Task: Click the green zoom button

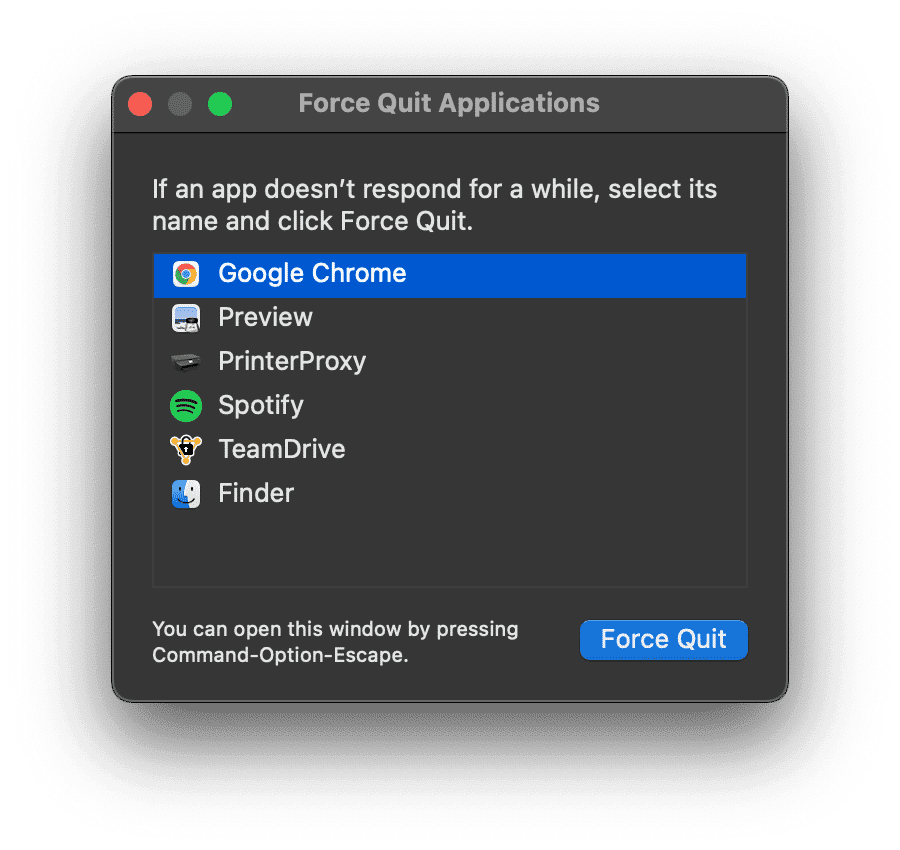Action: tap(220, 103)
